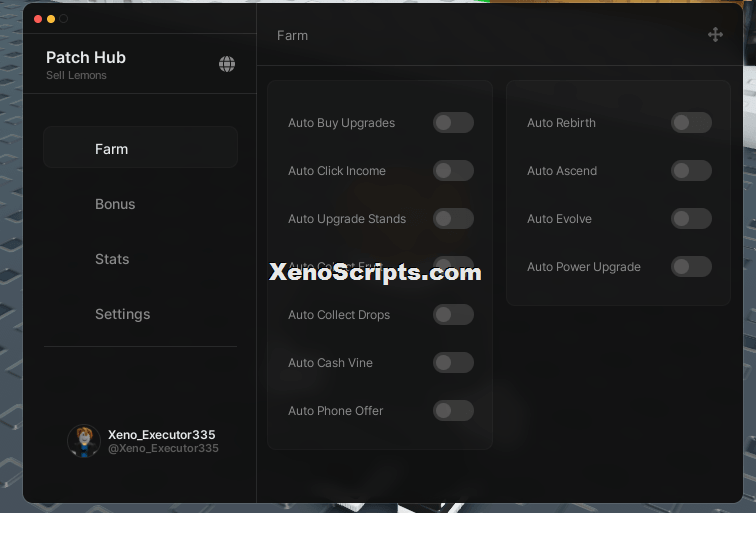Enable the Auto Rebirth toggle

click(691, 122)
